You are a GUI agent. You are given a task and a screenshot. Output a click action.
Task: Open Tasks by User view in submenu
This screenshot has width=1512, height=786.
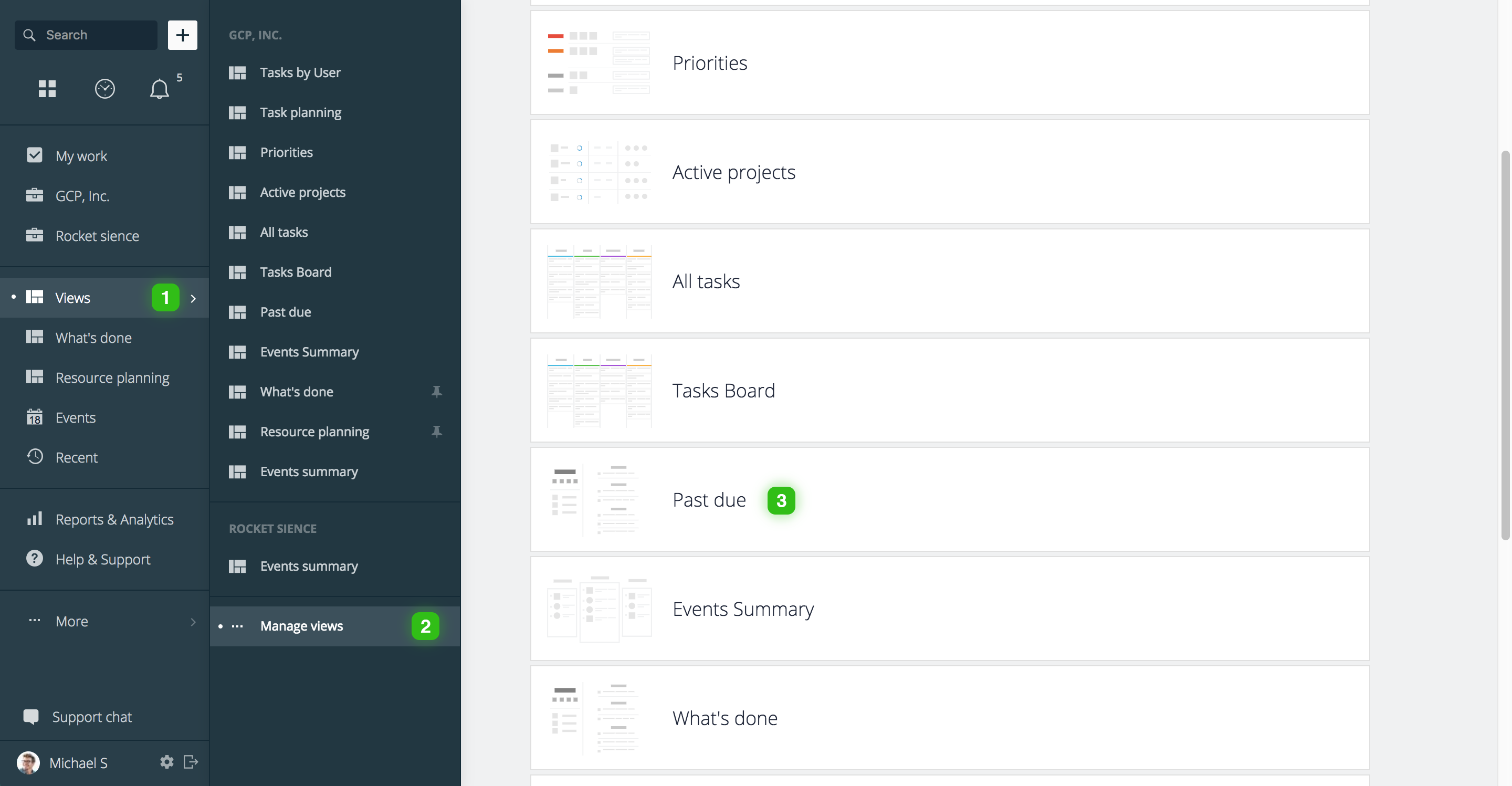coord(334,73)
